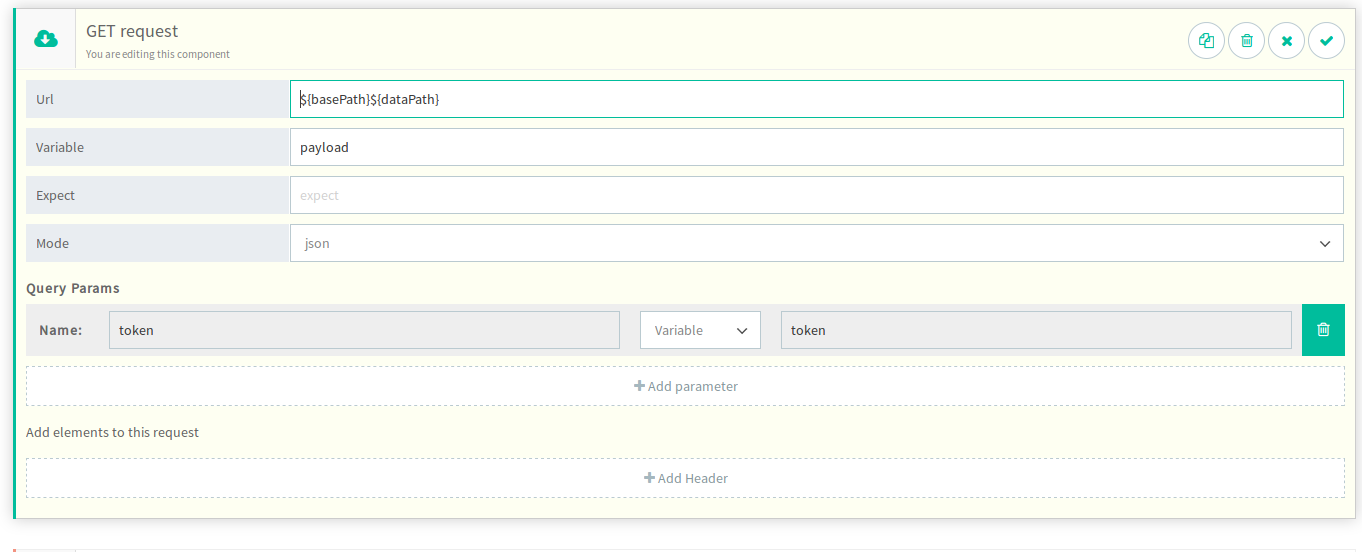This screenshot has height=552, width=1362.
Task: Click the Expect field label
Action: pyautogui.click(x=55, y=195)
